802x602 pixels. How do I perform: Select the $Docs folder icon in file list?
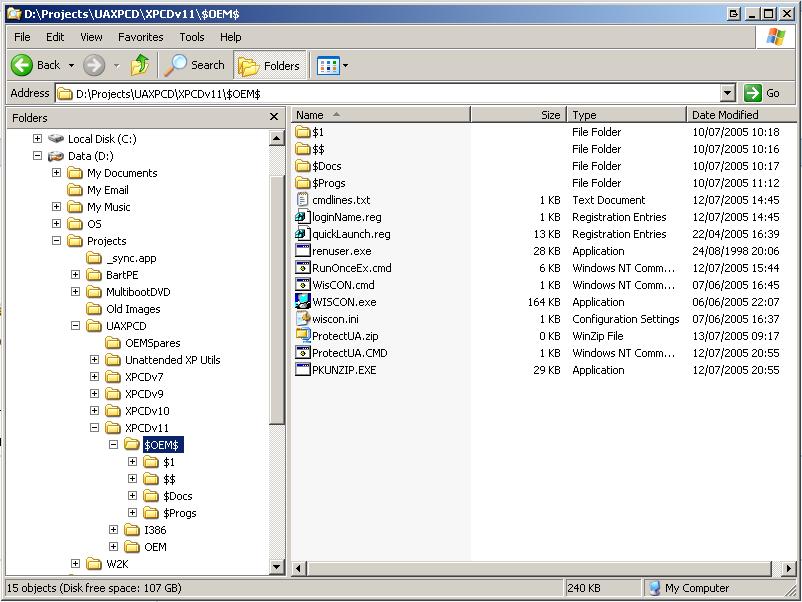(303, 166)
